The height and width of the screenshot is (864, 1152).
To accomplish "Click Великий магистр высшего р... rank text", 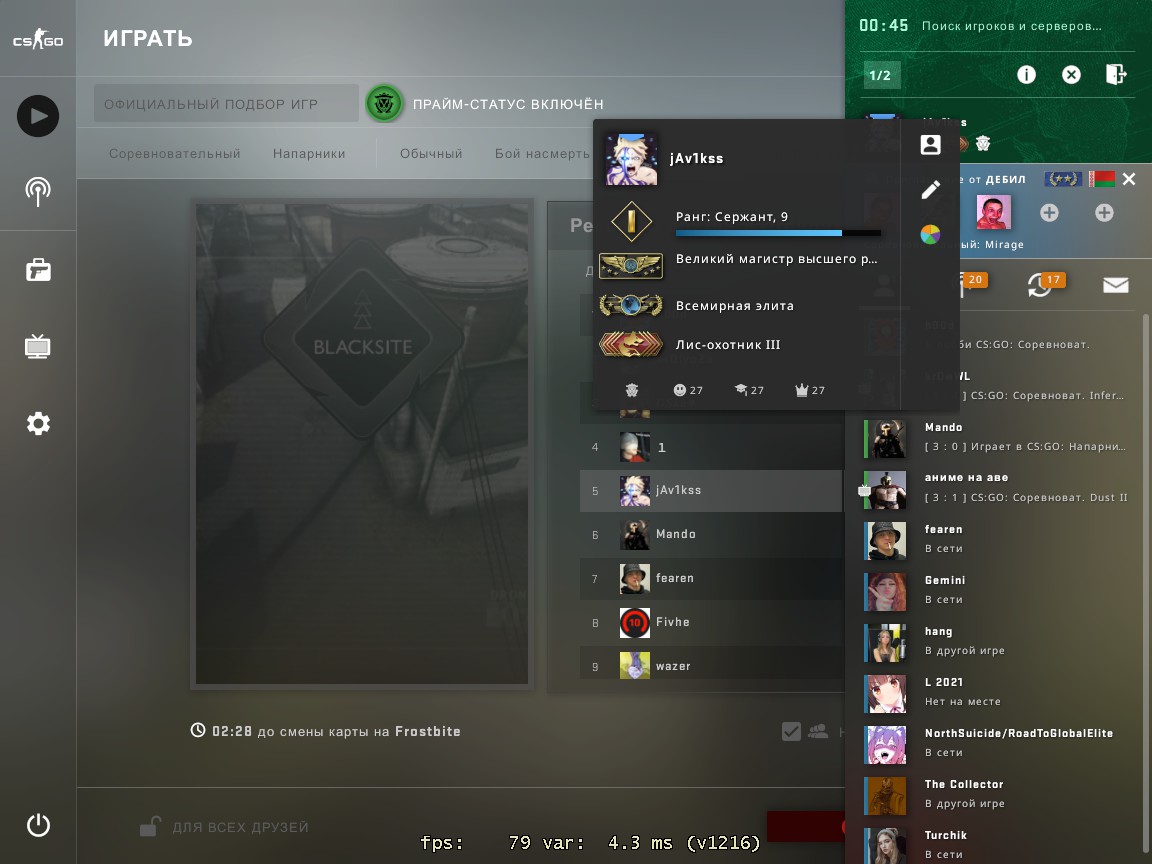I will [777, 259].
